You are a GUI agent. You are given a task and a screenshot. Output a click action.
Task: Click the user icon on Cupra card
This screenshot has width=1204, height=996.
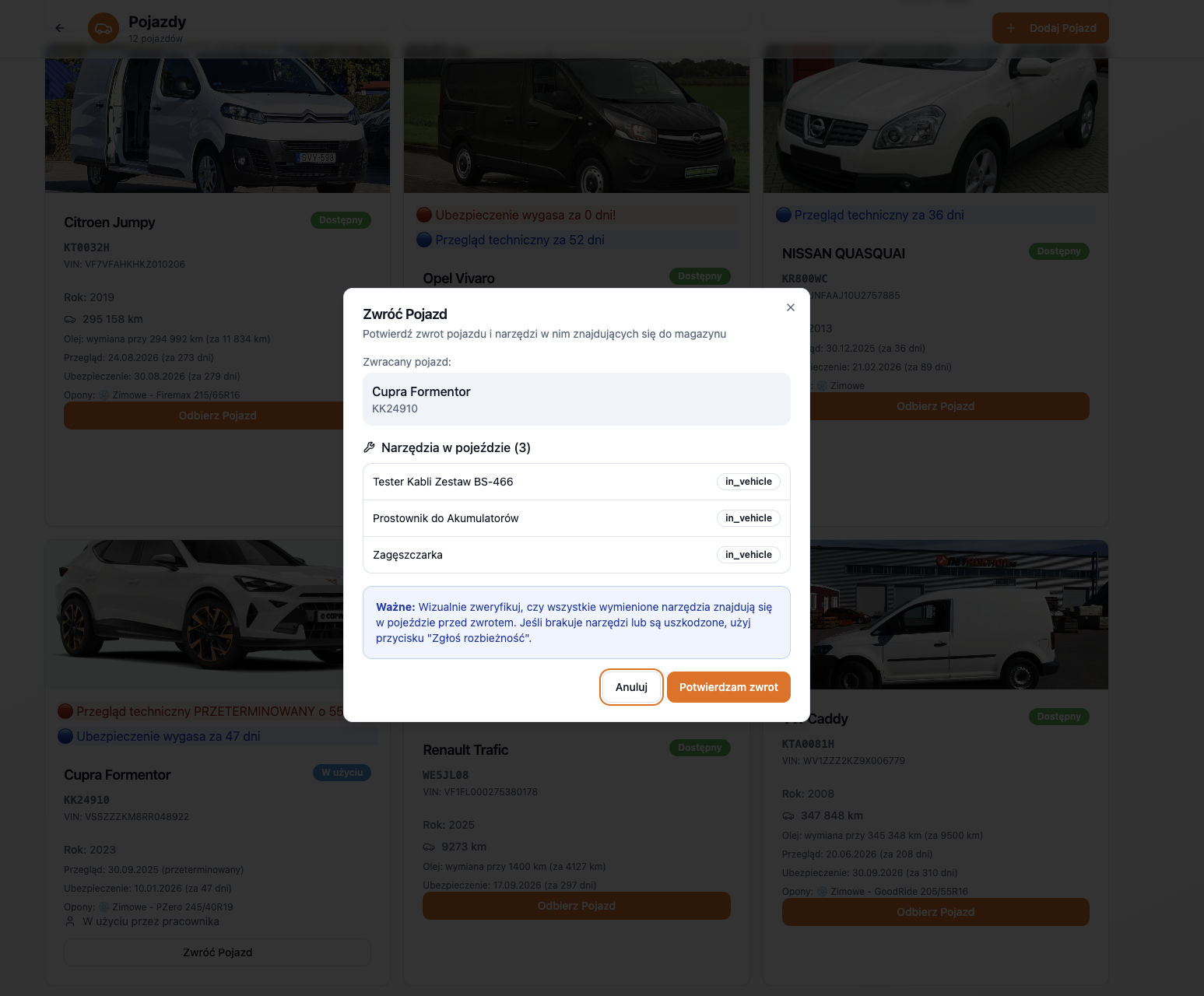70,921
